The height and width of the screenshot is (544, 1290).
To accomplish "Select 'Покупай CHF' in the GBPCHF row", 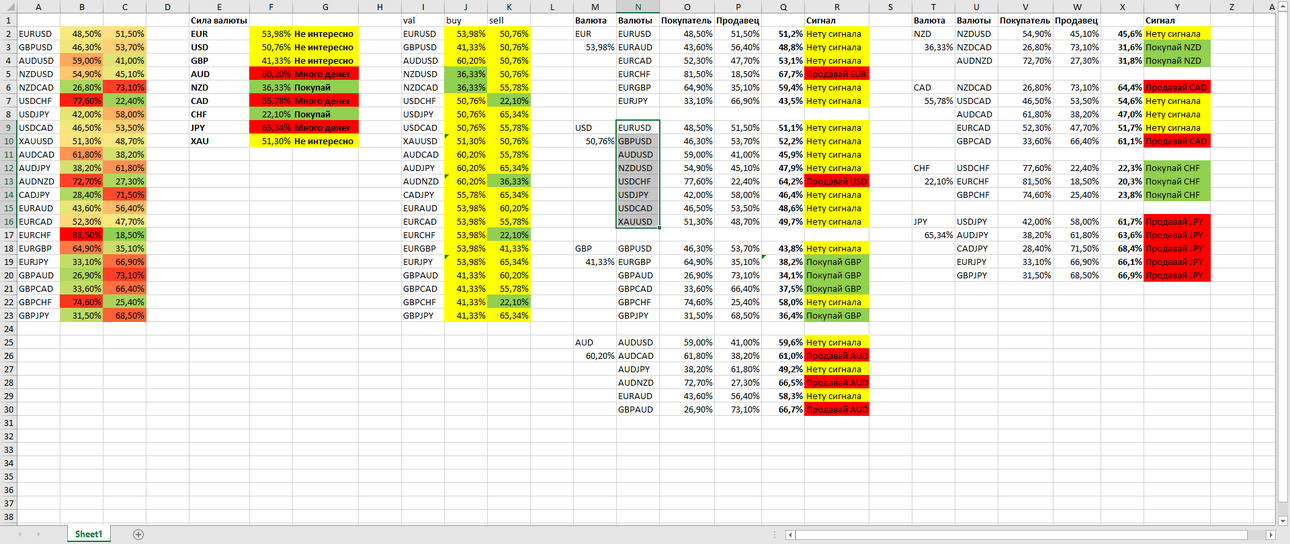I will click(1176, 195).
